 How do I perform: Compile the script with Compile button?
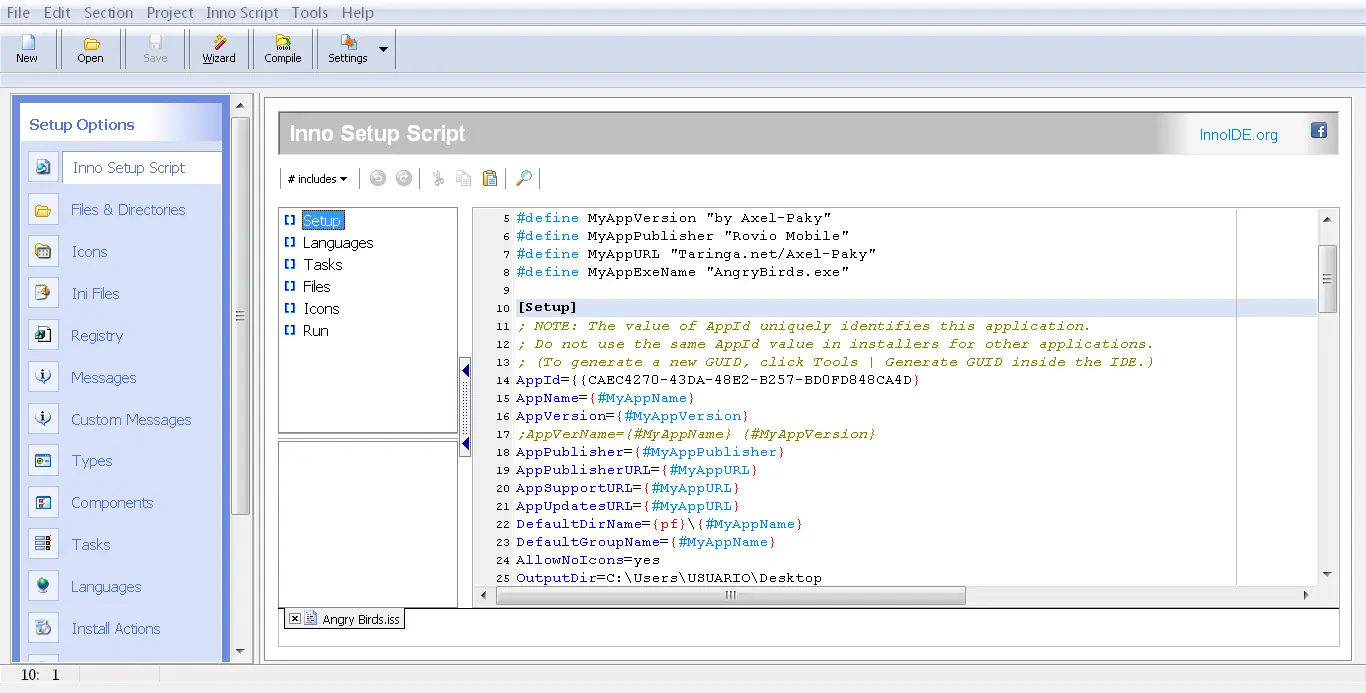283,49
